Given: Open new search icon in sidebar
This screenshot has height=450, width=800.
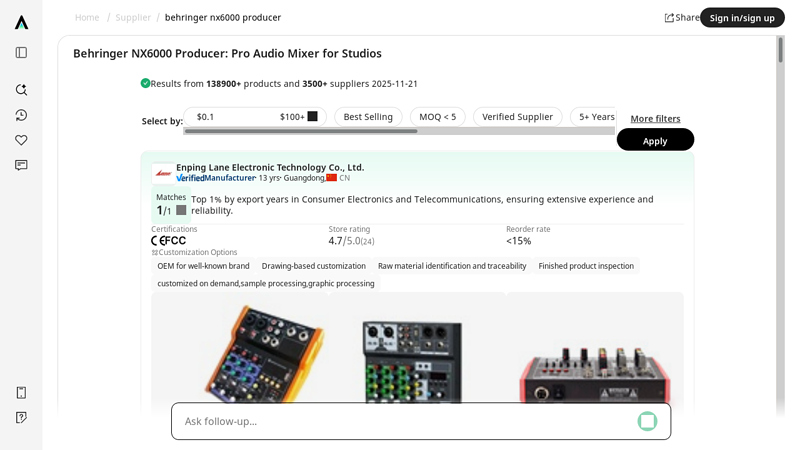Looking at the screenshot, I should (x=21, y=90).
